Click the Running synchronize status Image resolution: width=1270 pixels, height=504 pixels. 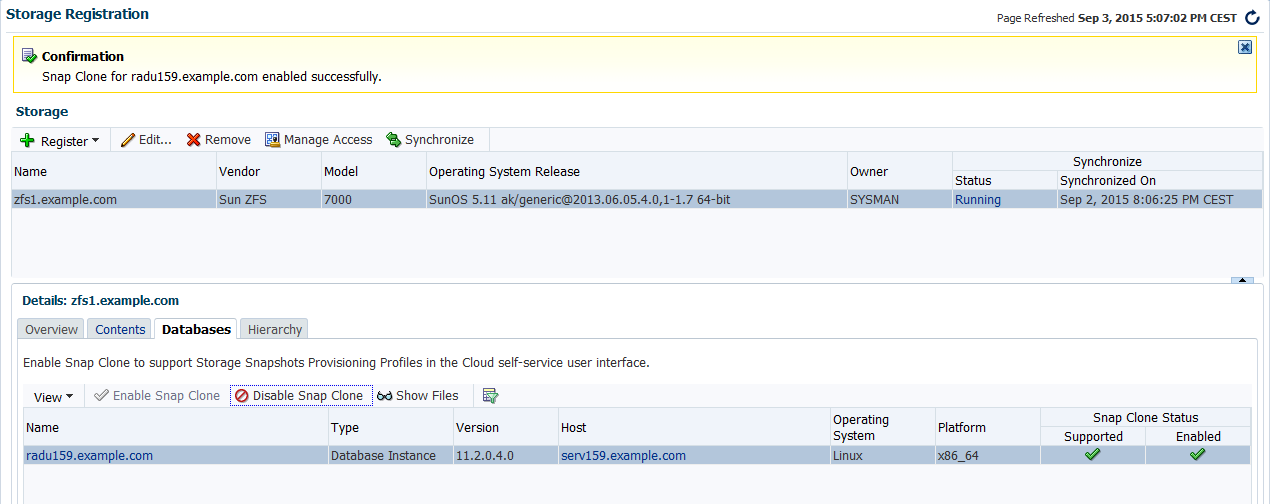977,200
